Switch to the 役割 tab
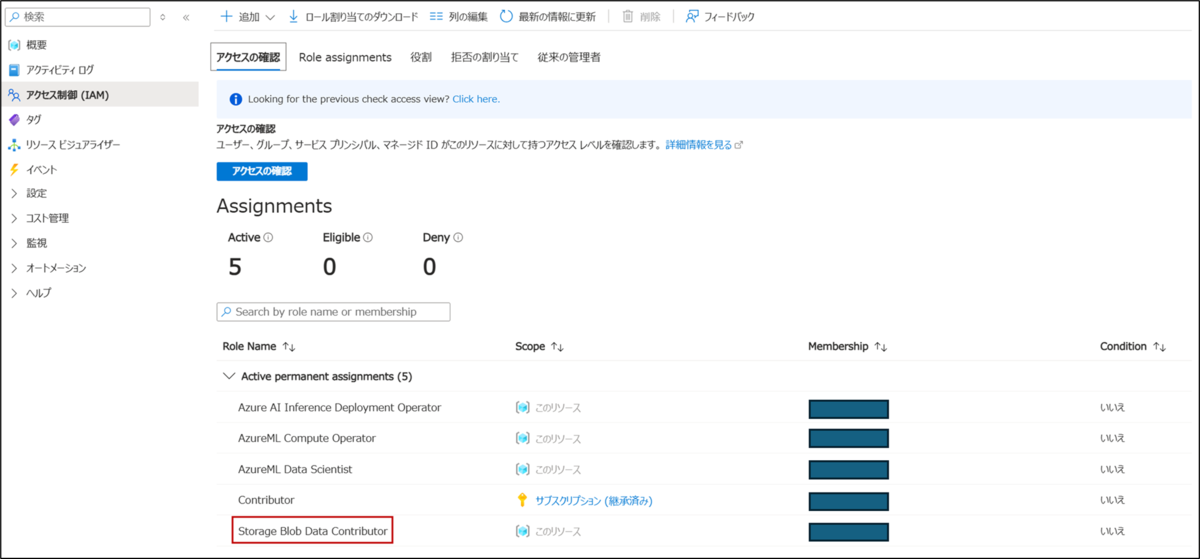This screenshot has height=559, width=1200. [421, 58]
